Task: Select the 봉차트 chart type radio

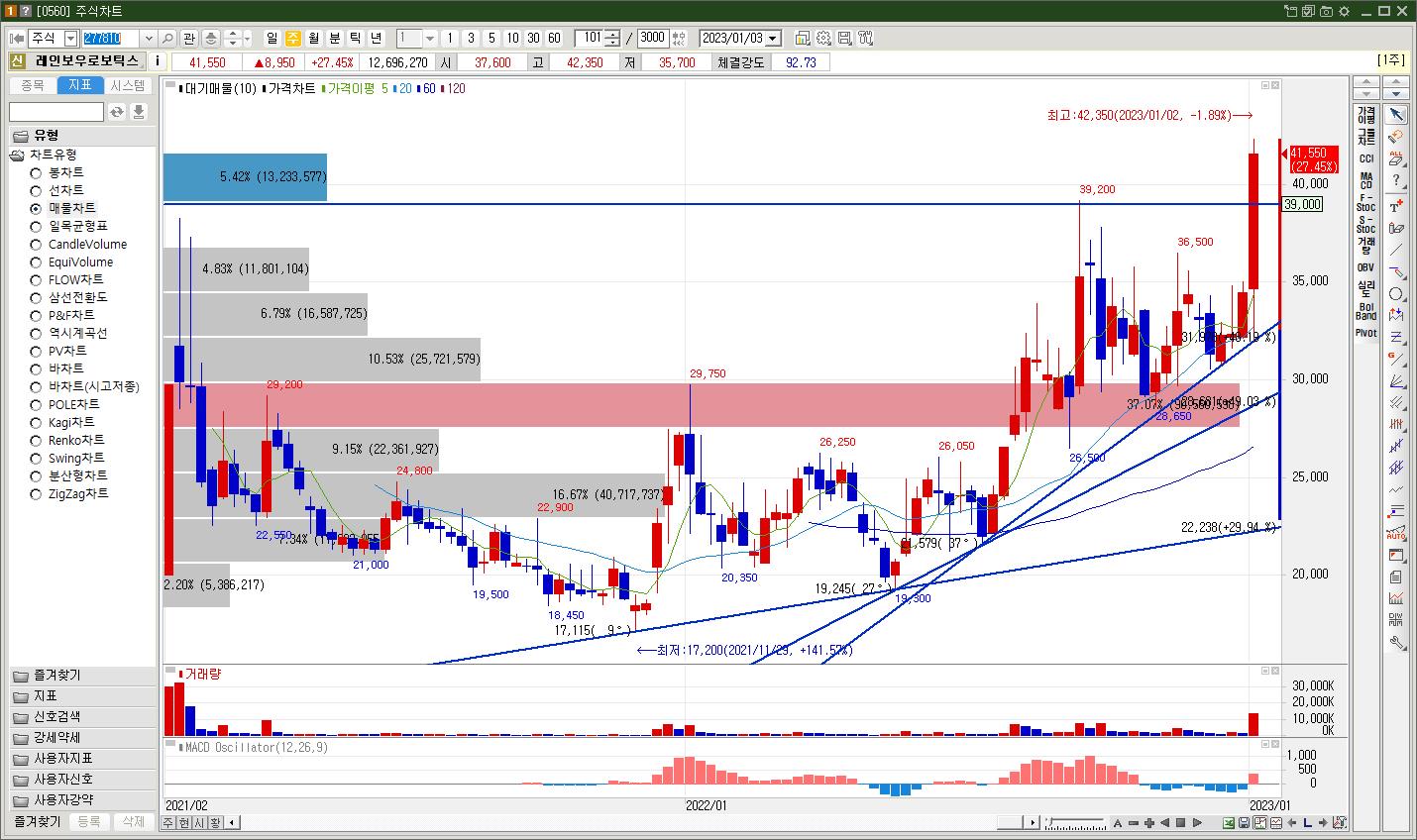Action: click(x=36, y=172)
